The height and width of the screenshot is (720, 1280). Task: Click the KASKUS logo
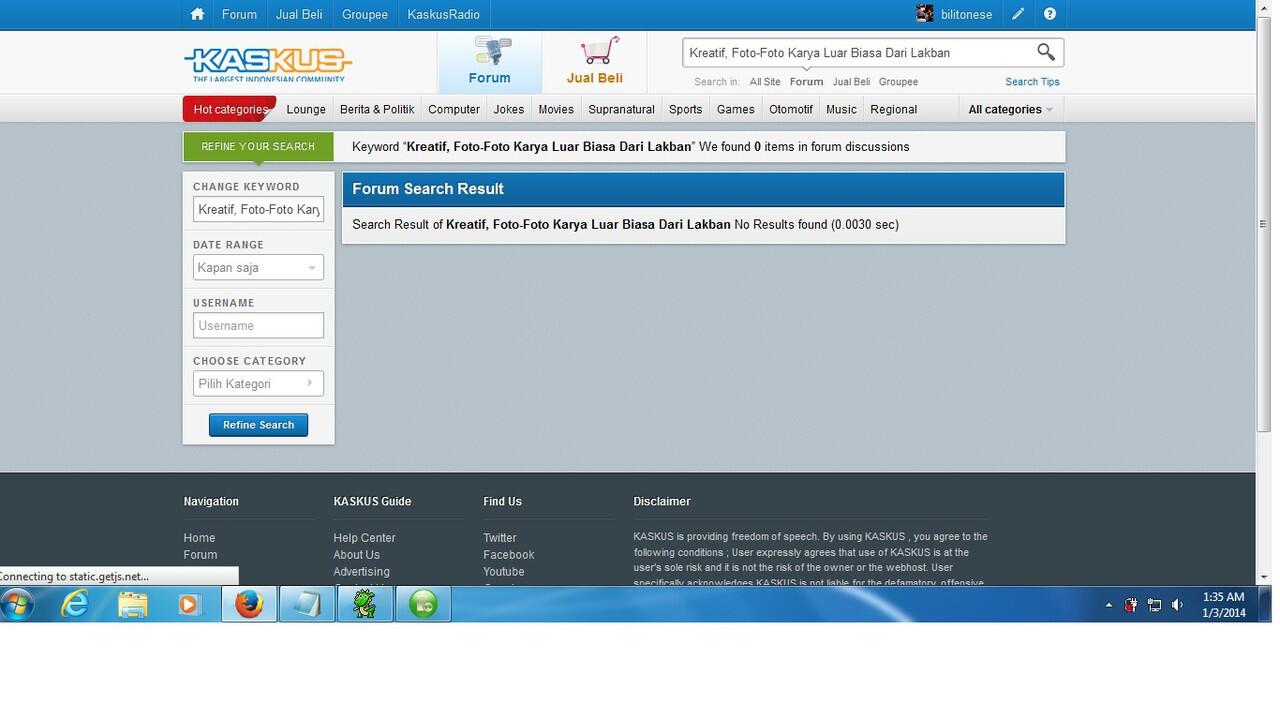(x=268, y=64)
